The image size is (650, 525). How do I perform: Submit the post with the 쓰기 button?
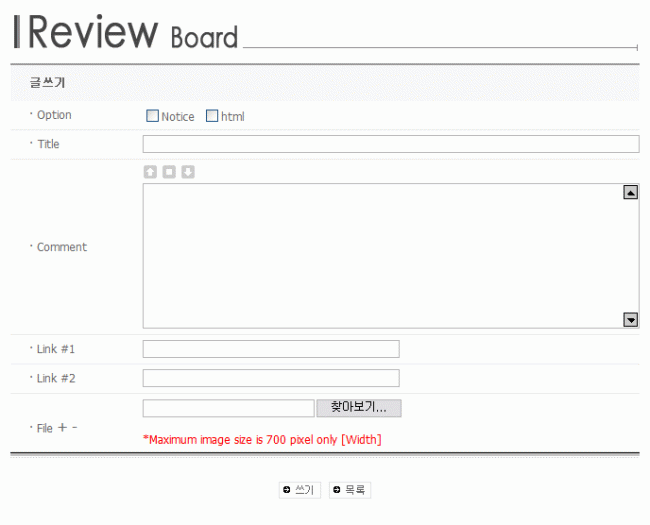coord(300,490)
